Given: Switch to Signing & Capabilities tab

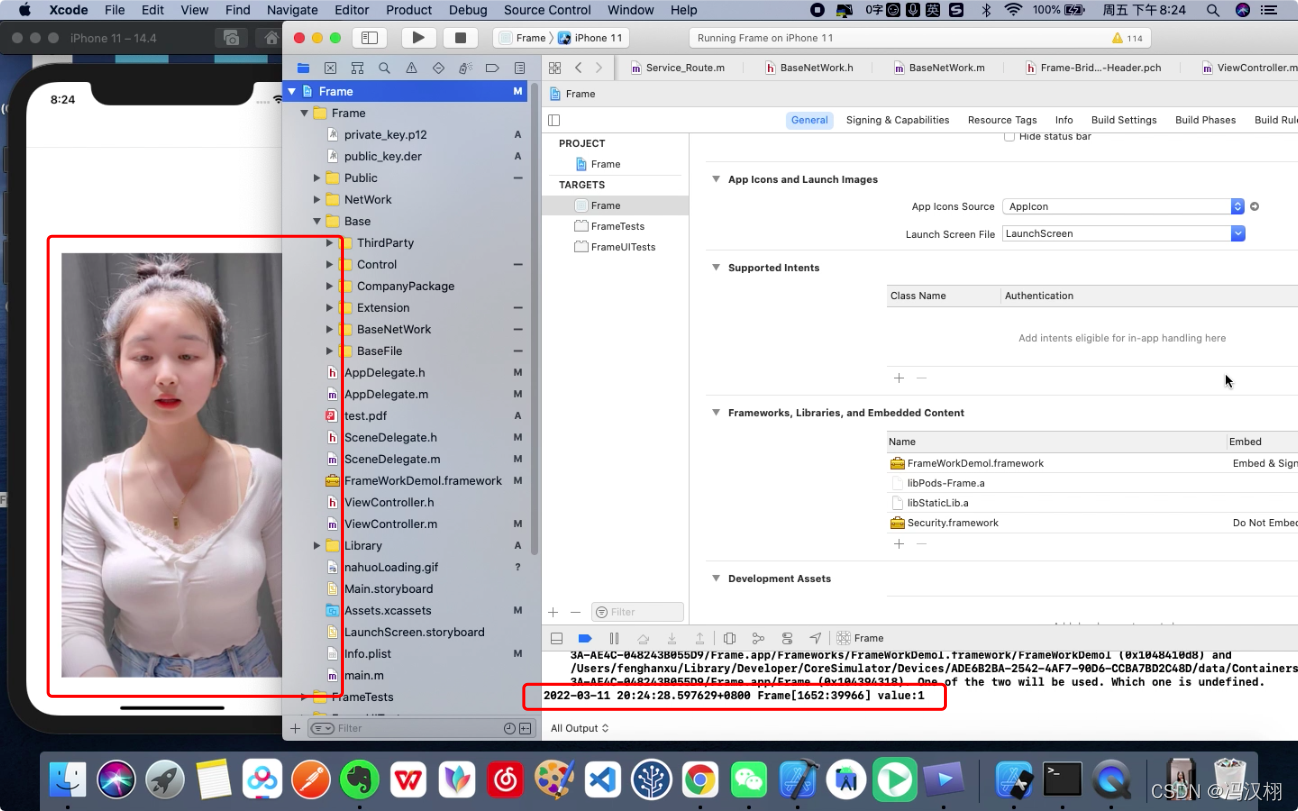Looking at the screenshot, I should [x=897, y=120].
